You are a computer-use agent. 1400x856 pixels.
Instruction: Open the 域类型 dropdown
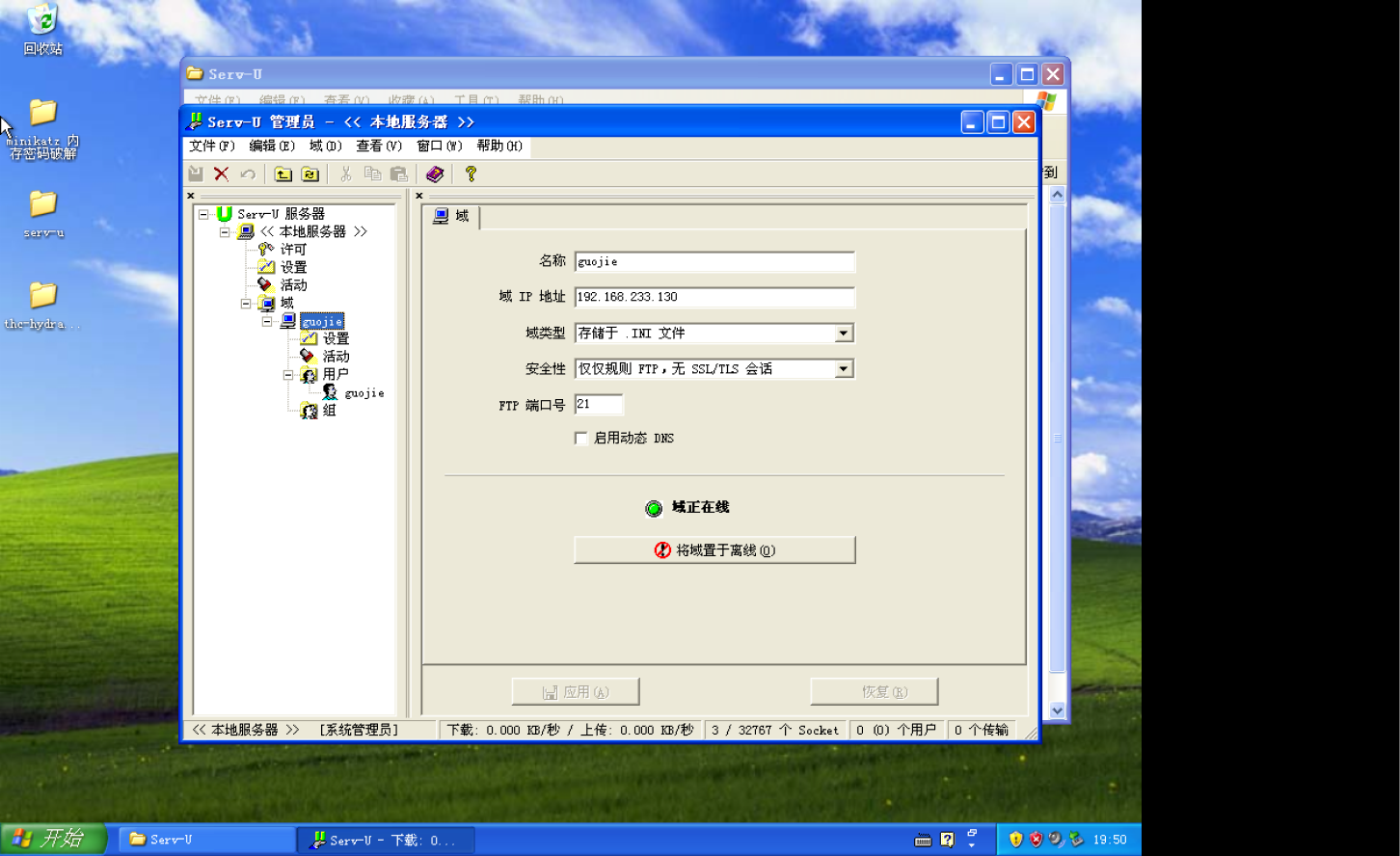844,334
